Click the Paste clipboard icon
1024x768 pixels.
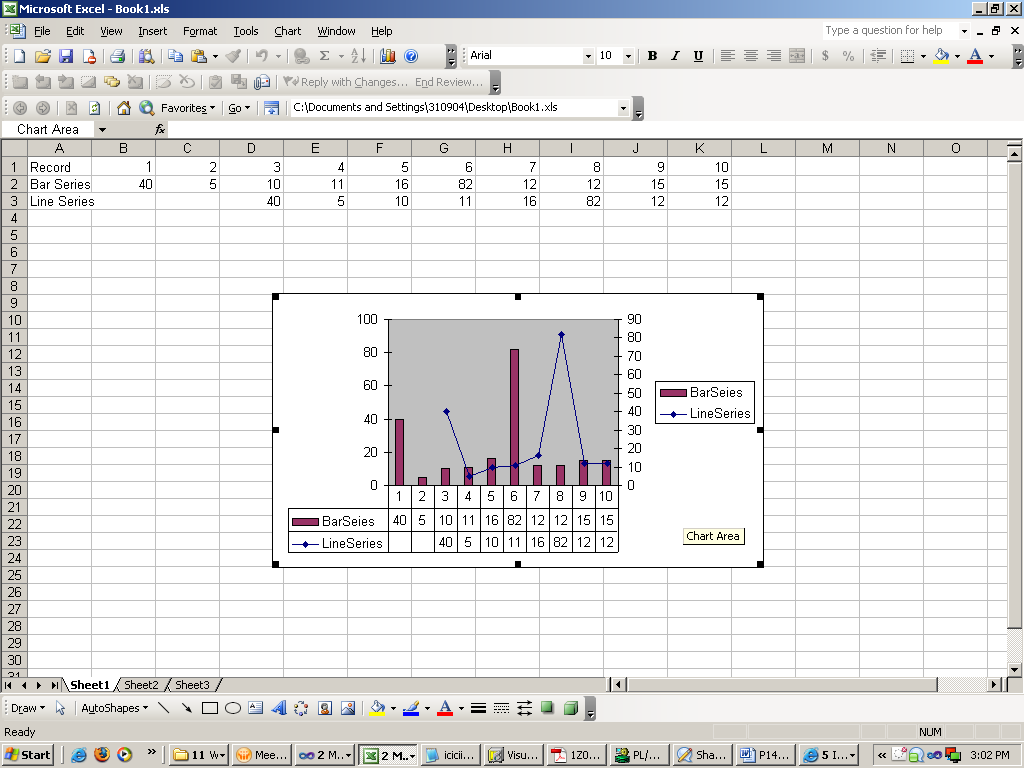click(199, 56)
